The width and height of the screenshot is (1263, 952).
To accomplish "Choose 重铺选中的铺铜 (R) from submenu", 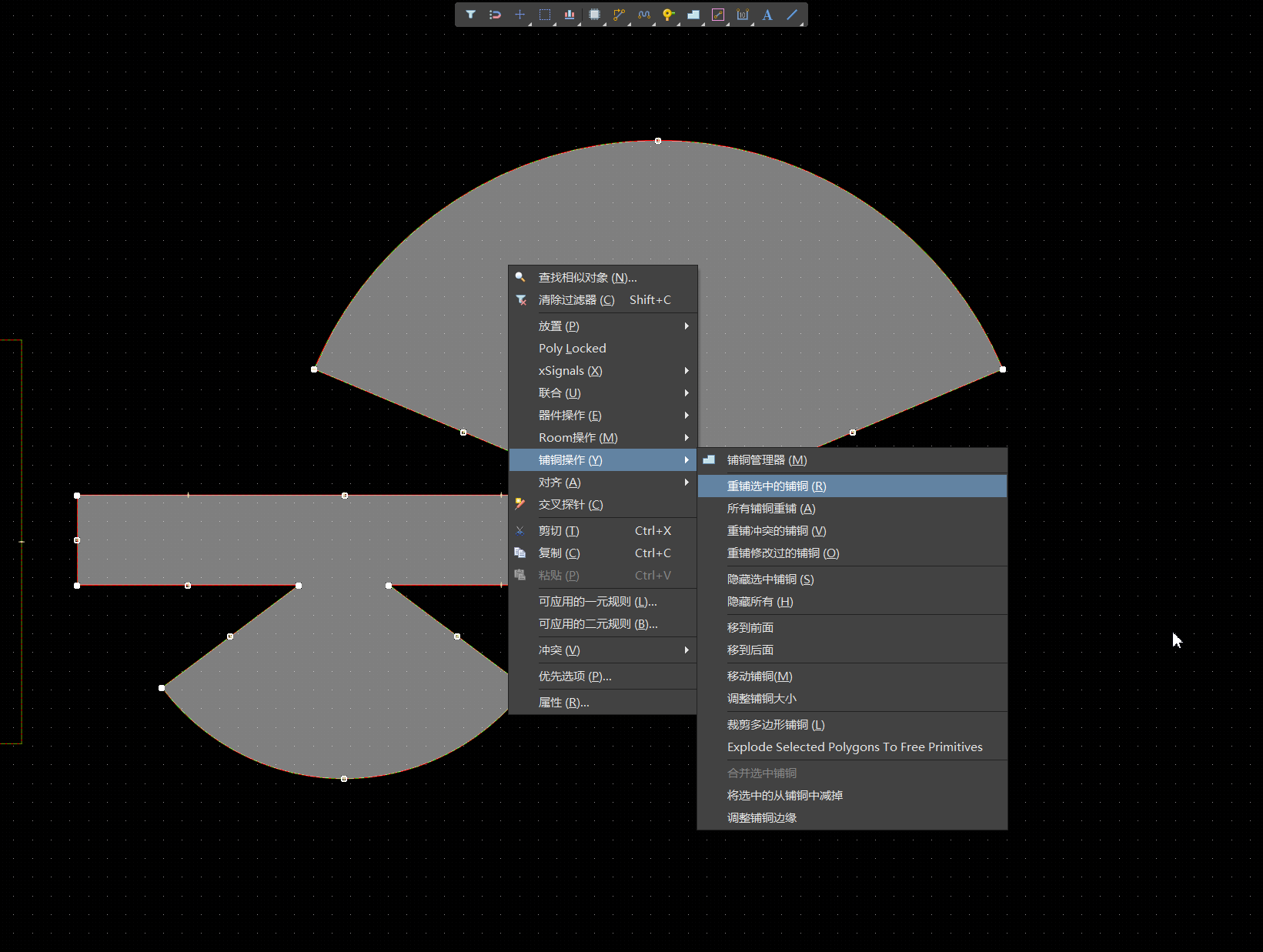I will pos(852,486).
